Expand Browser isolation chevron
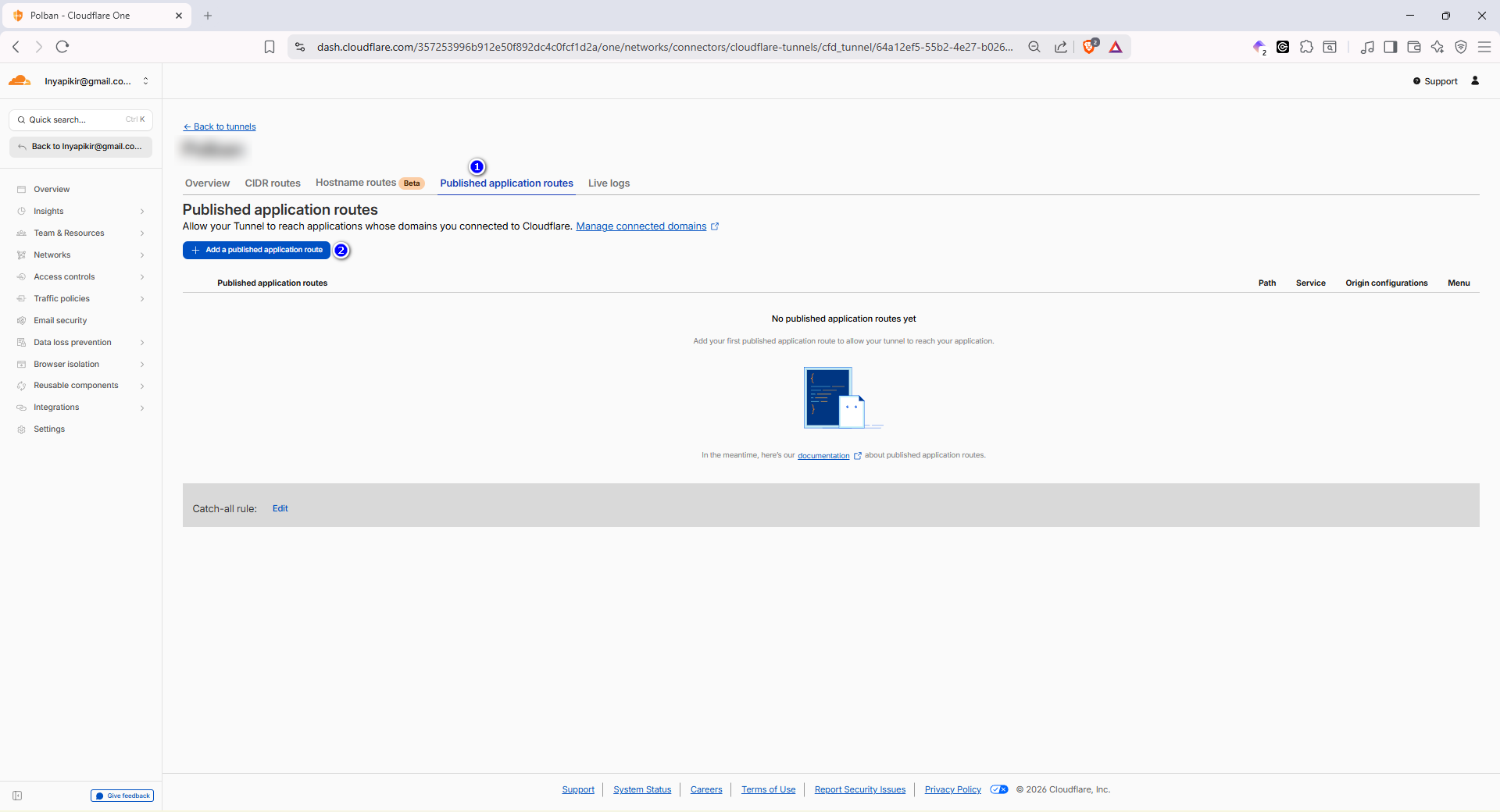1500x812 pixels. [x=142, y=365]
